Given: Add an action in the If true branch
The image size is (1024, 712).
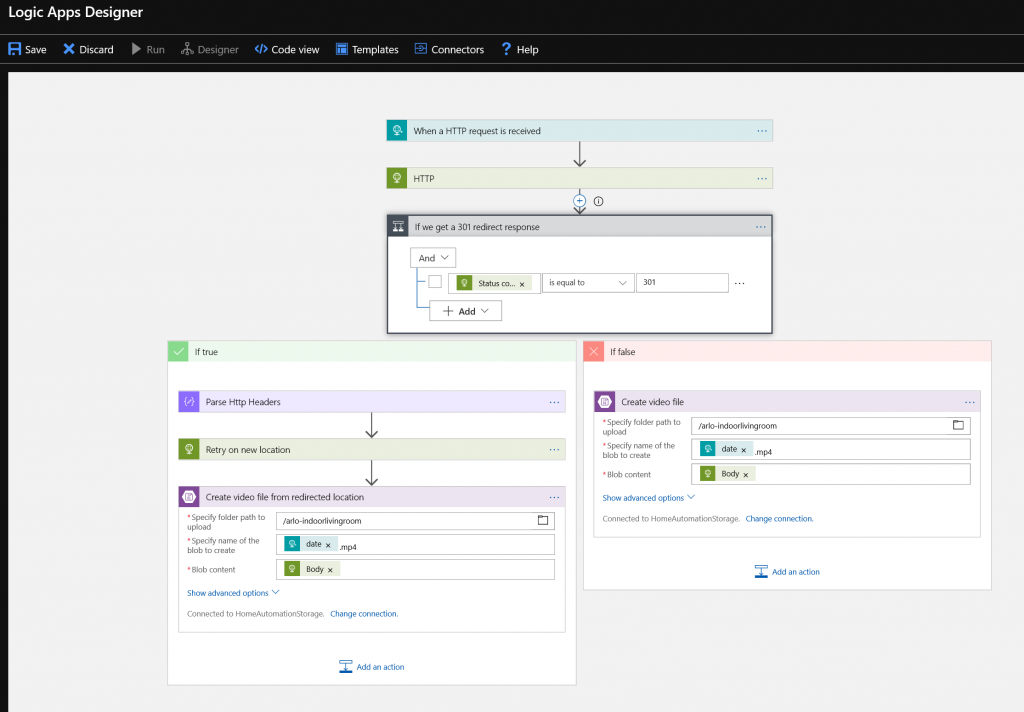Looking at the screenshot, I should (x=372, y=666).
